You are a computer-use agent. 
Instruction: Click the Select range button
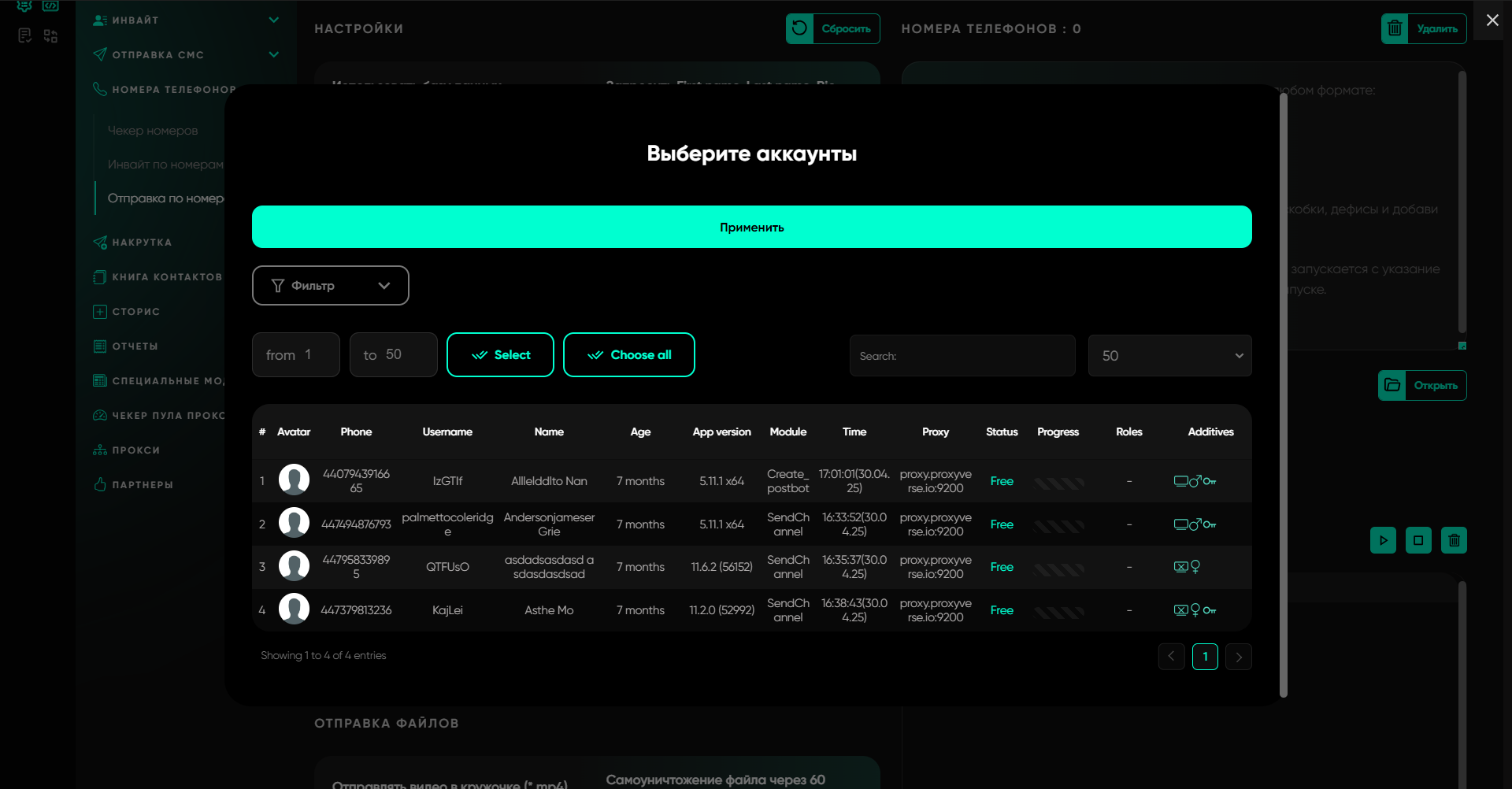pos(500,355)
